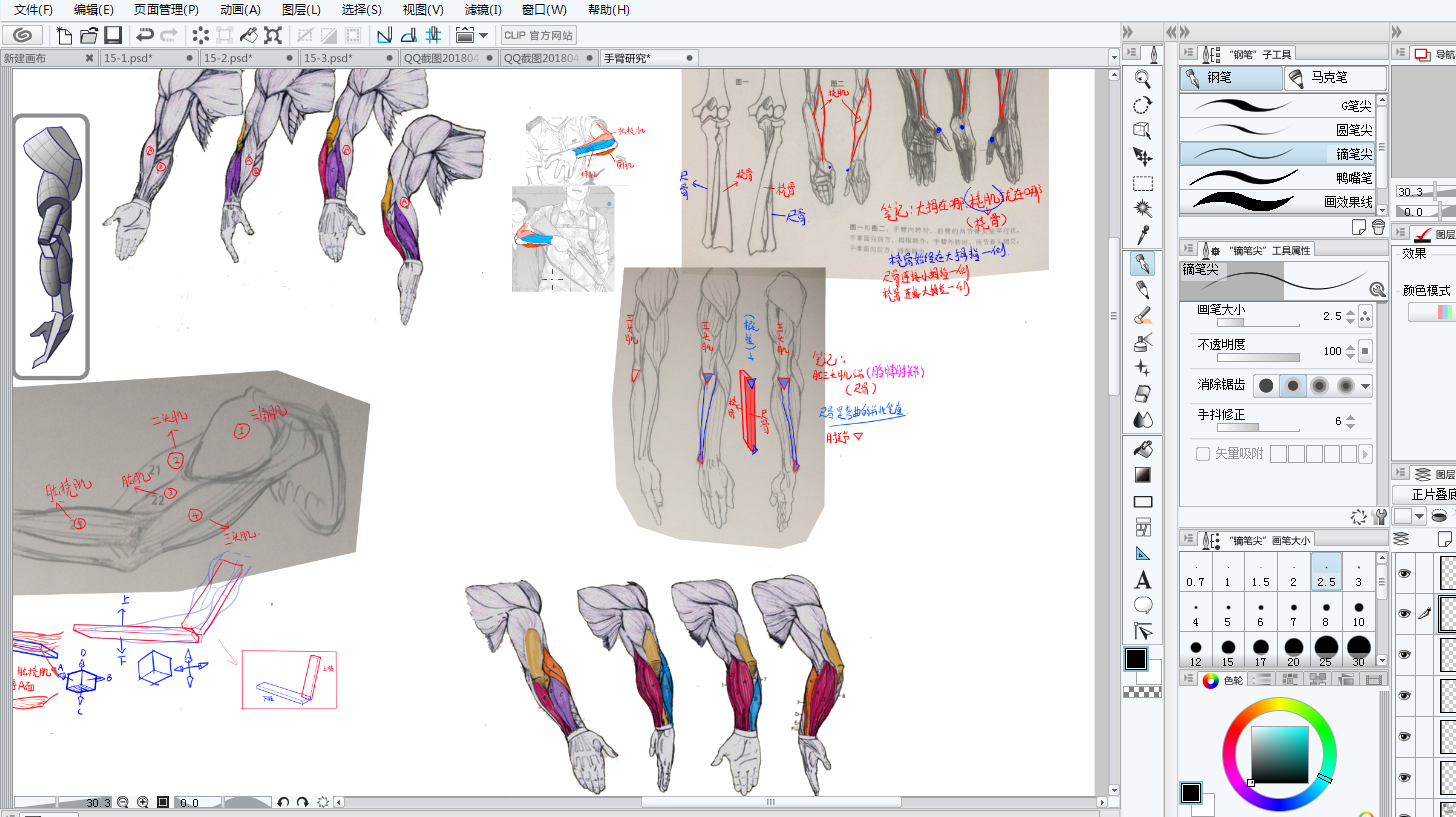
Task: Select the gradient tool
Action: (x=1142, y=475)
